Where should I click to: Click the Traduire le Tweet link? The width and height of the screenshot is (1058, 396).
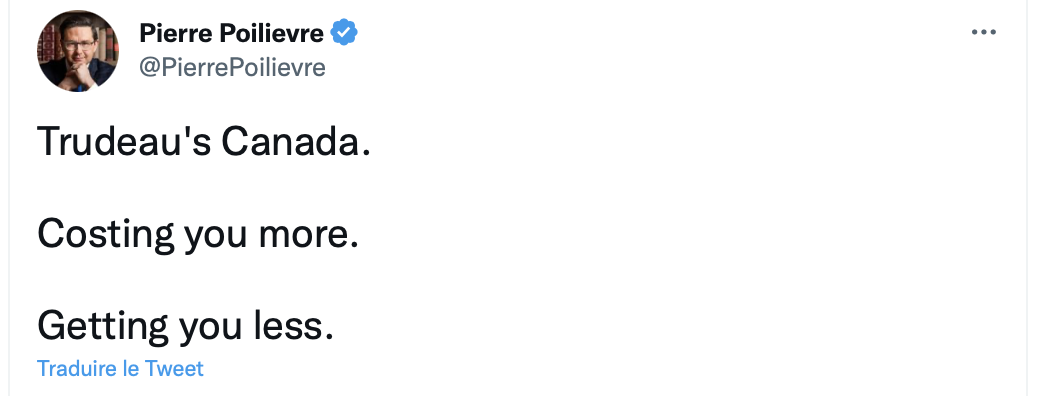[120, 368]
